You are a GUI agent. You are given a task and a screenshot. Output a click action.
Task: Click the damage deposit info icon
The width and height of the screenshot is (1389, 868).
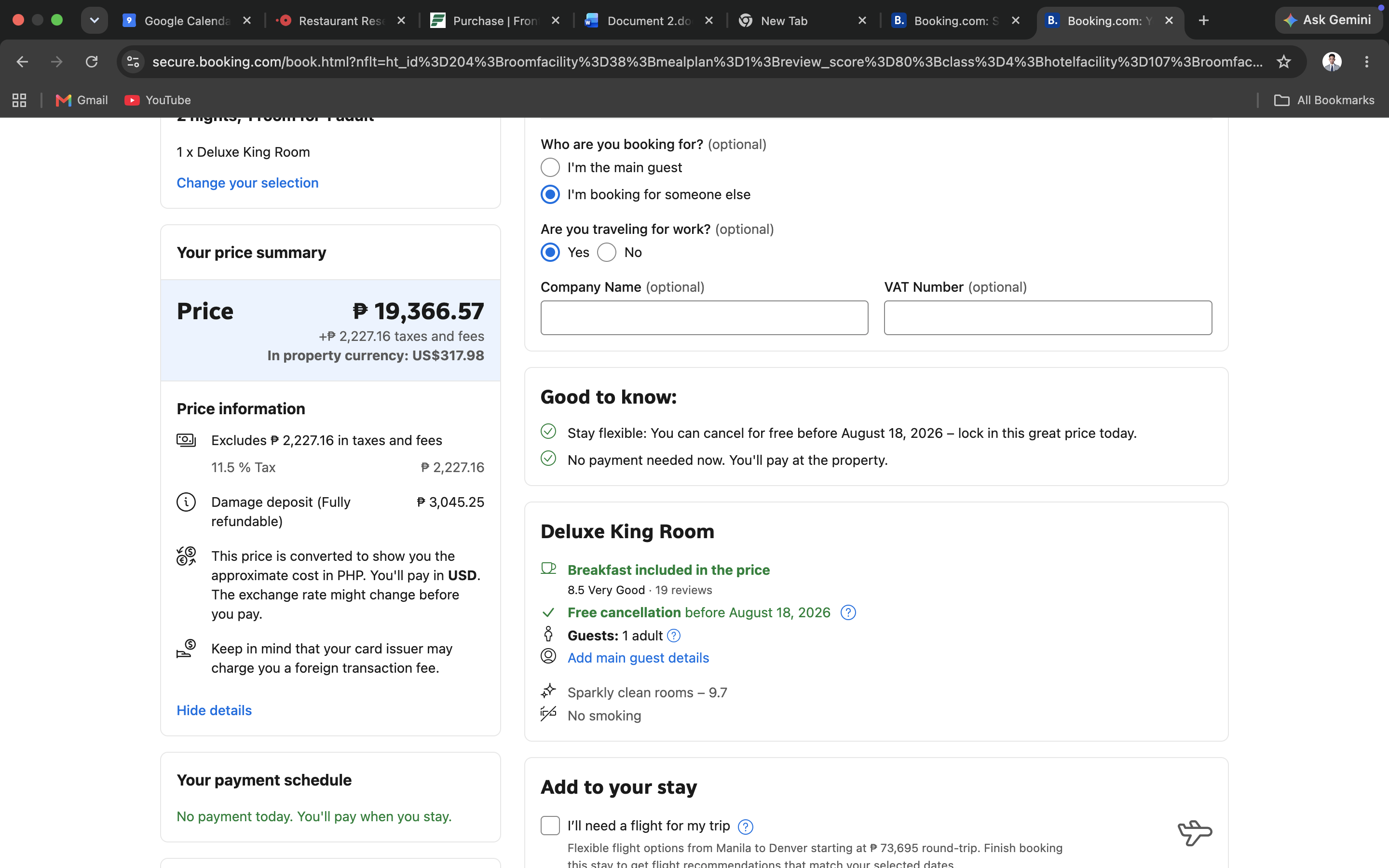click(186, 502)
